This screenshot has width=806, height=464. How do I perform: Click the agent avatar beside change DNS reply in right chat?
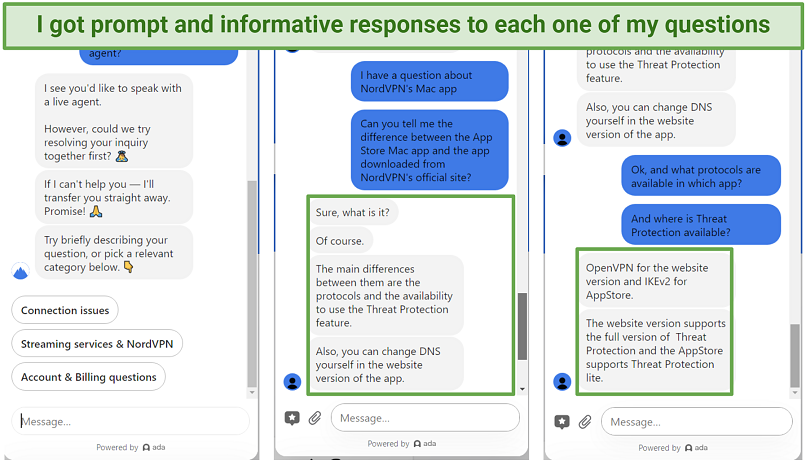coord(562,138)
